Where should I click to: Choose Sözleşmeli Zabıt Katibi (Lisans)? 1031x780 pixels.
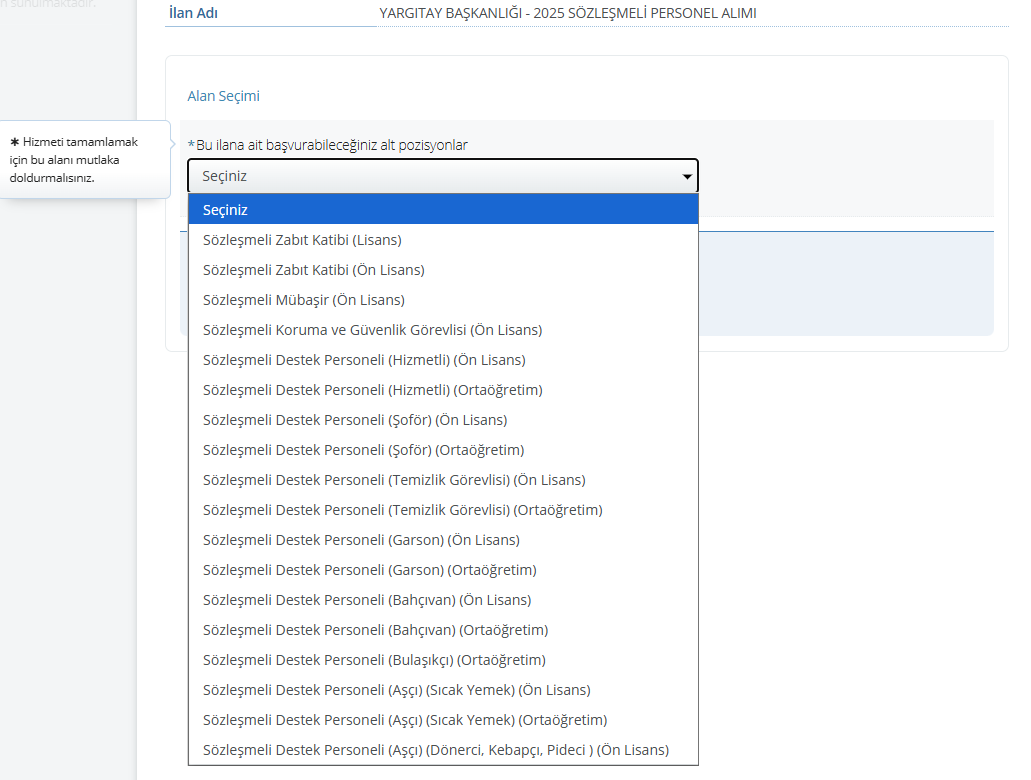[443, 240]
